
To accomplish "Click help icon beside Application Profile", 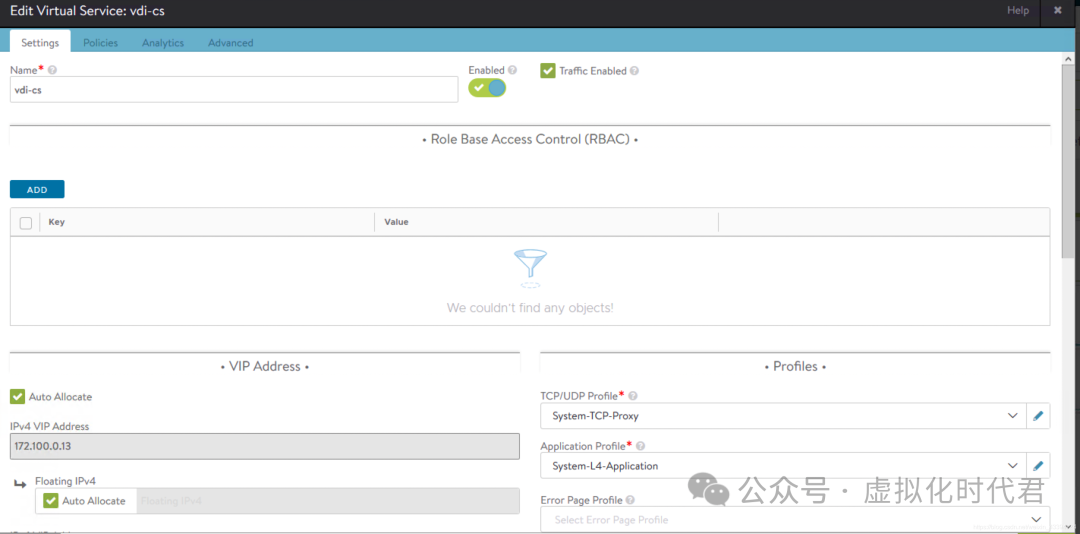I will pyautogui.click(x=640, y=446).
